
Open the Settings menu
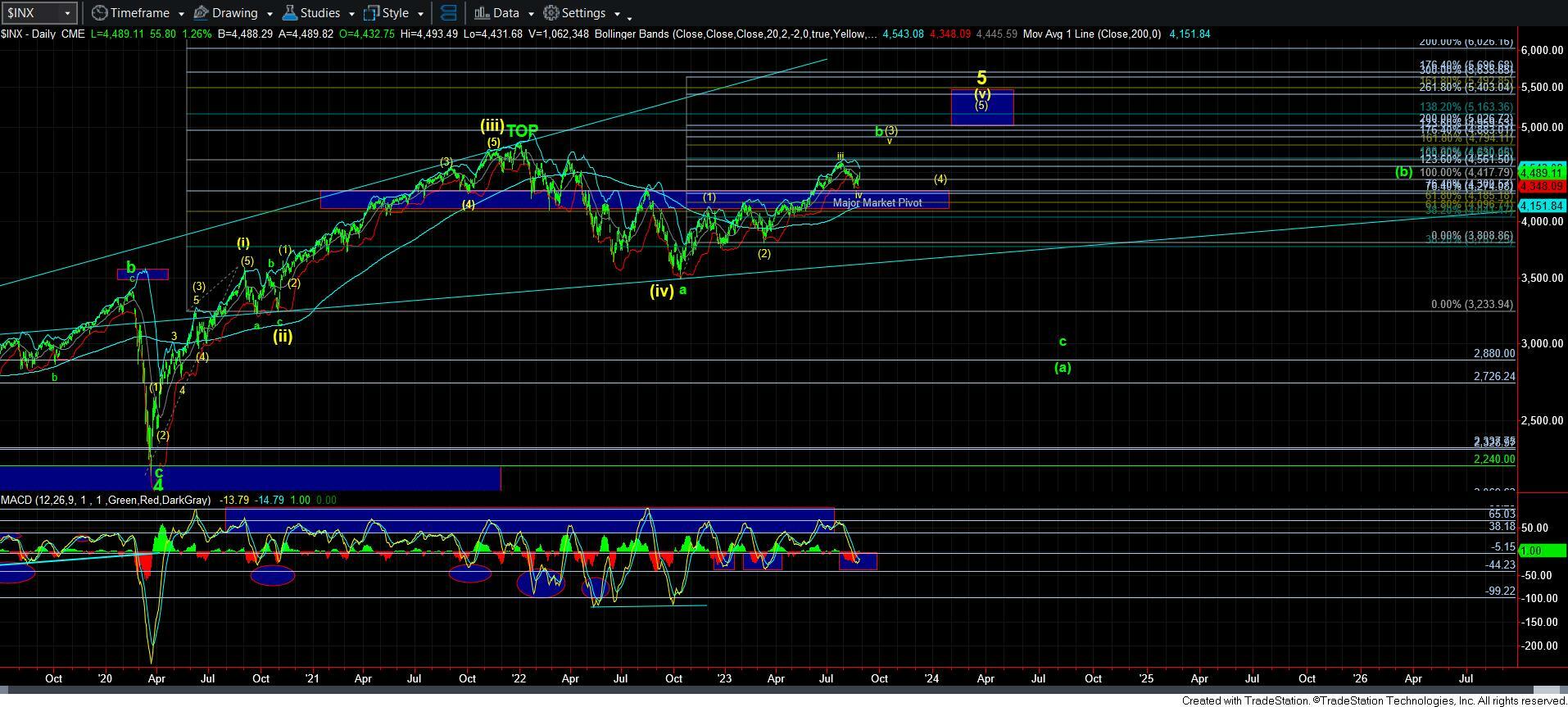coord(582,13)
